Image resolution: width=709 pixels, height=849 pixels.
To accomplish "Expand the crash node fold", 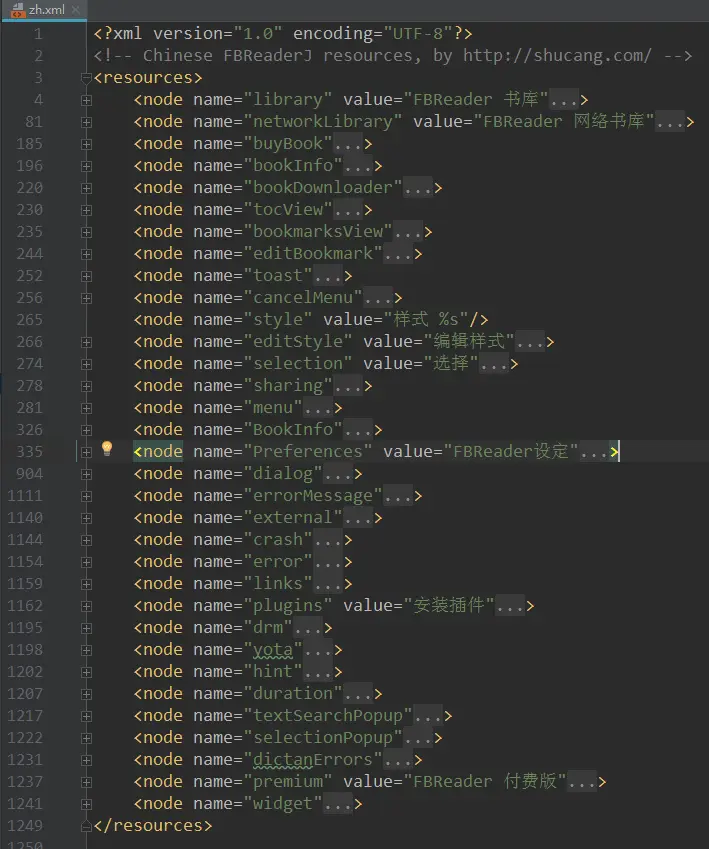I will coord(86,540).
